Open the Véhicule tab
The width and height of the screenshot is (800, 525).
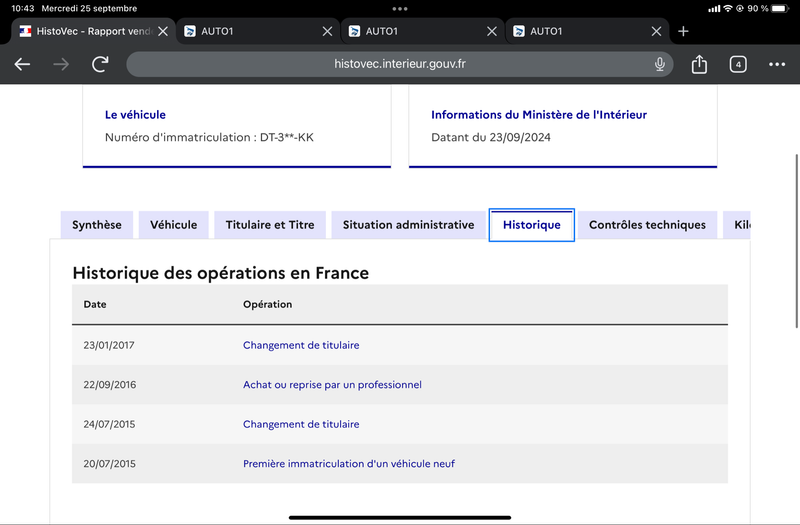point(173,225)
